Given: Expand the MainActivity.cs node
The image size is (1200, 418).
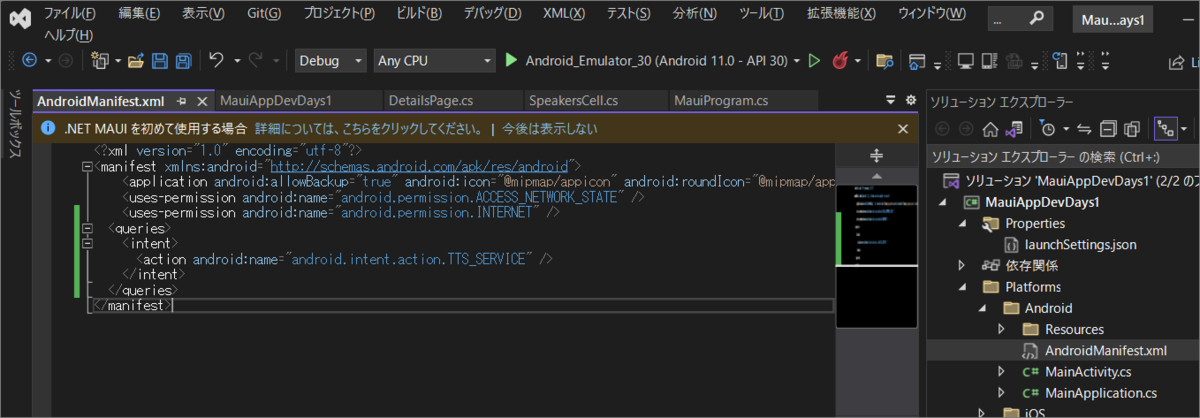Looking at the screenshot, I should click(x=1001, y=371).
